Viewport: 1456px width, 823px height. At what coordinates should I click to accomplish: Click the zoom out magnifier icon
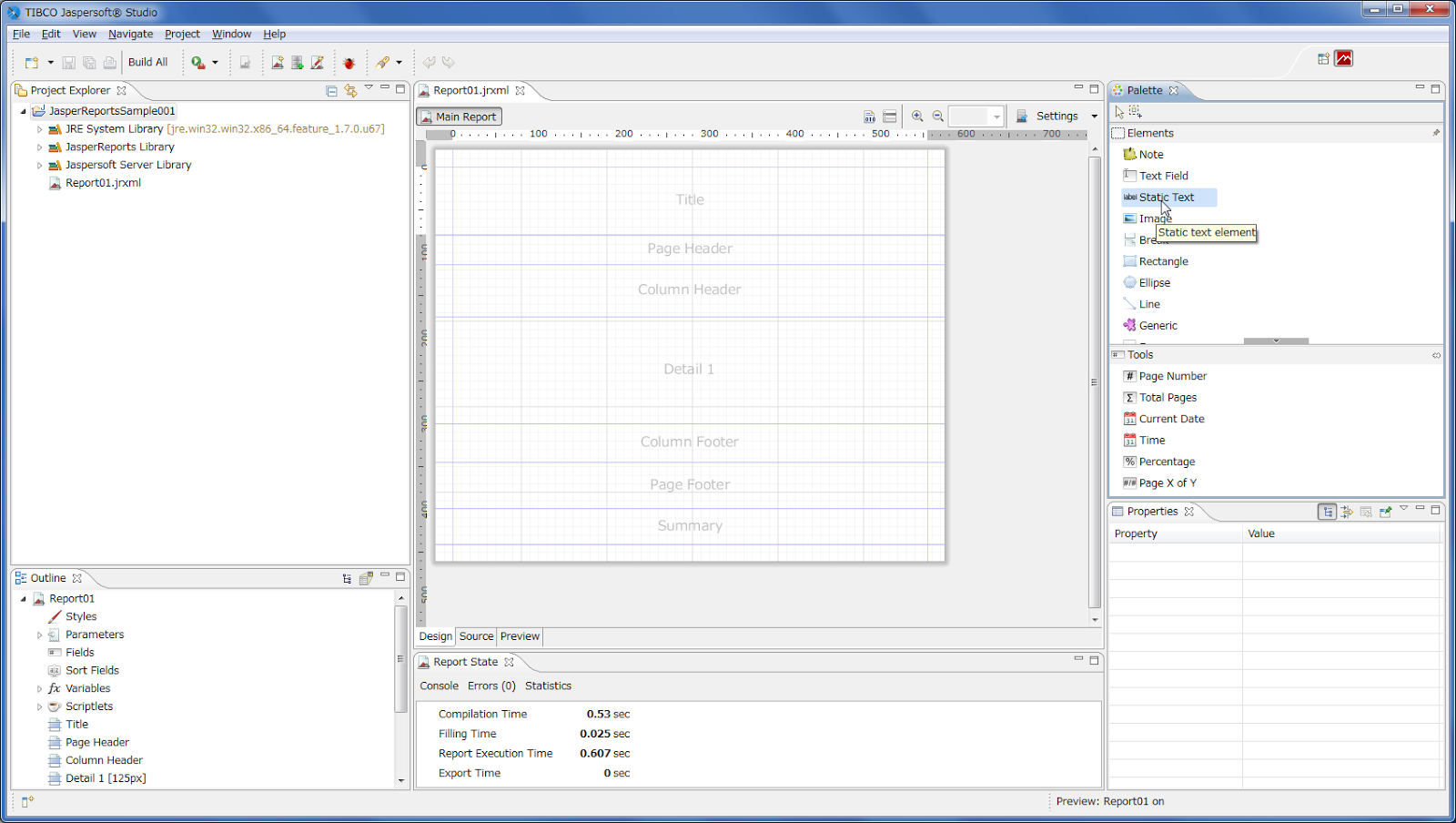(x=938, y=117)
